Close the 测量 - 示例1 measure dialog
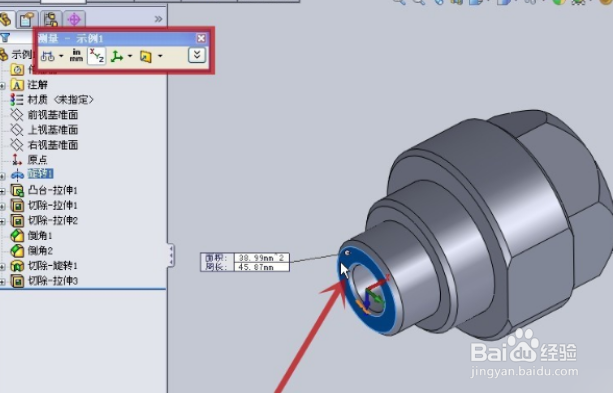Image resolution: width=613 pixels, height=393 pixels. click(201, 38)
